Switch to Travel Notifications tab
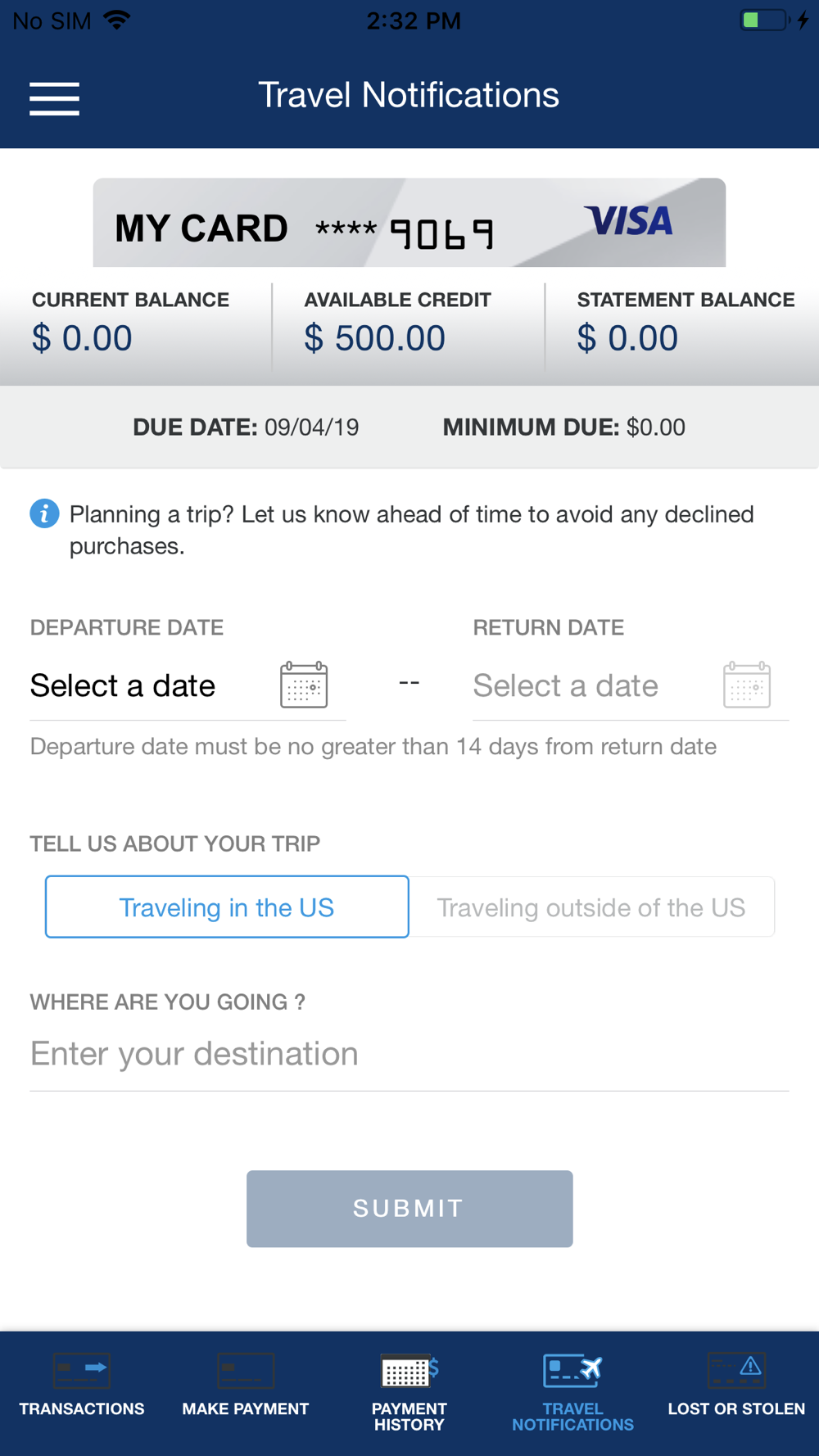 tap(572, 1392)
